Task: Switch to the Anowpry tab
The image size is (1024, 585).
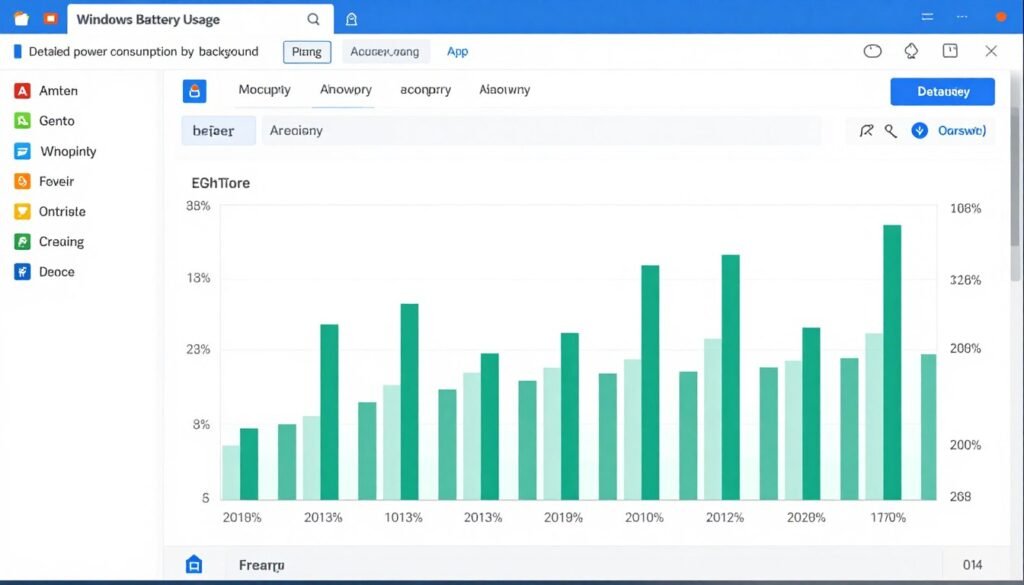Action: [x=344, y=89]
